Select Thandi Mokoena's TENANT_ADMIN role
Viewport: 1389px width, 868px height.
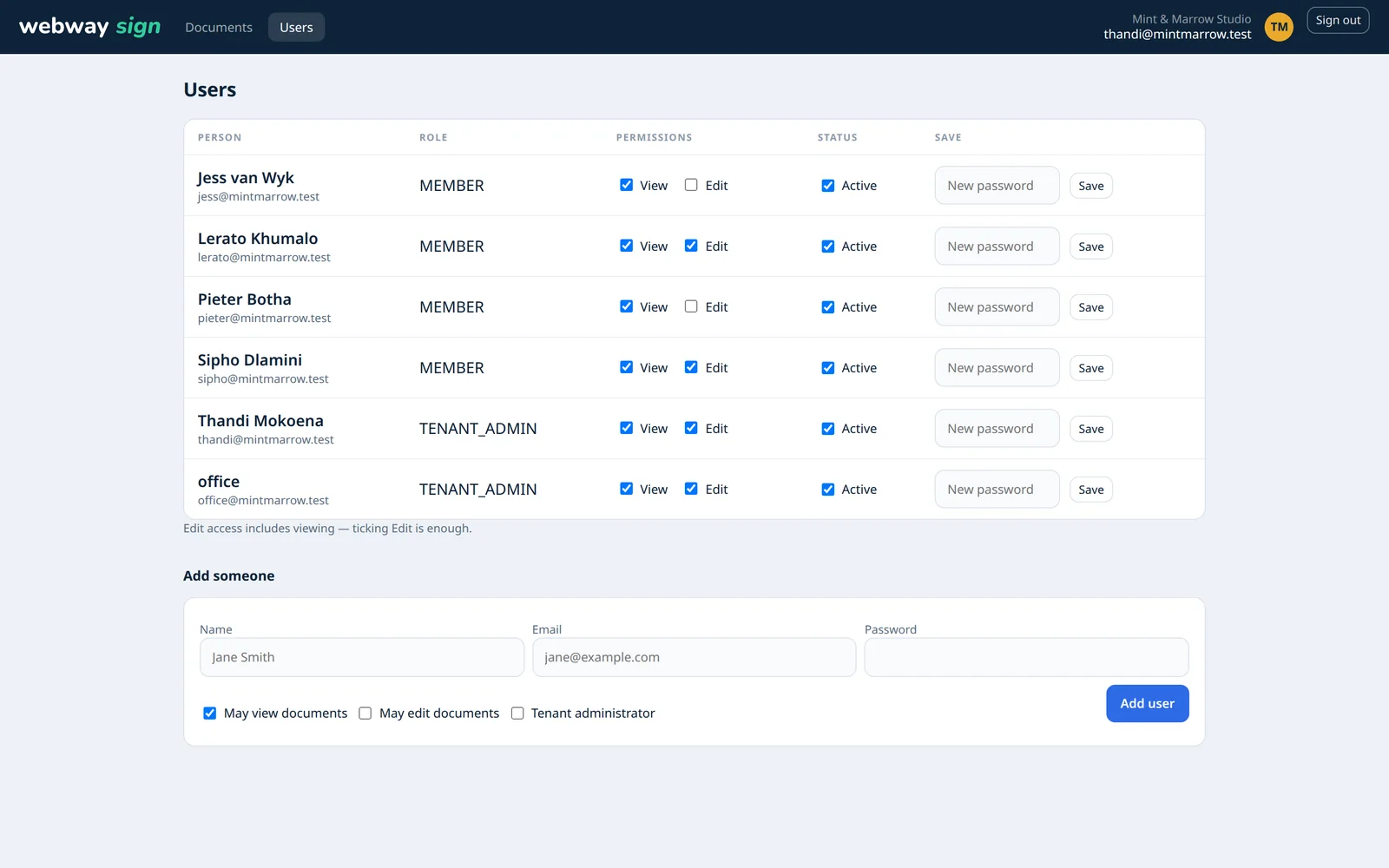pos(478,429)
